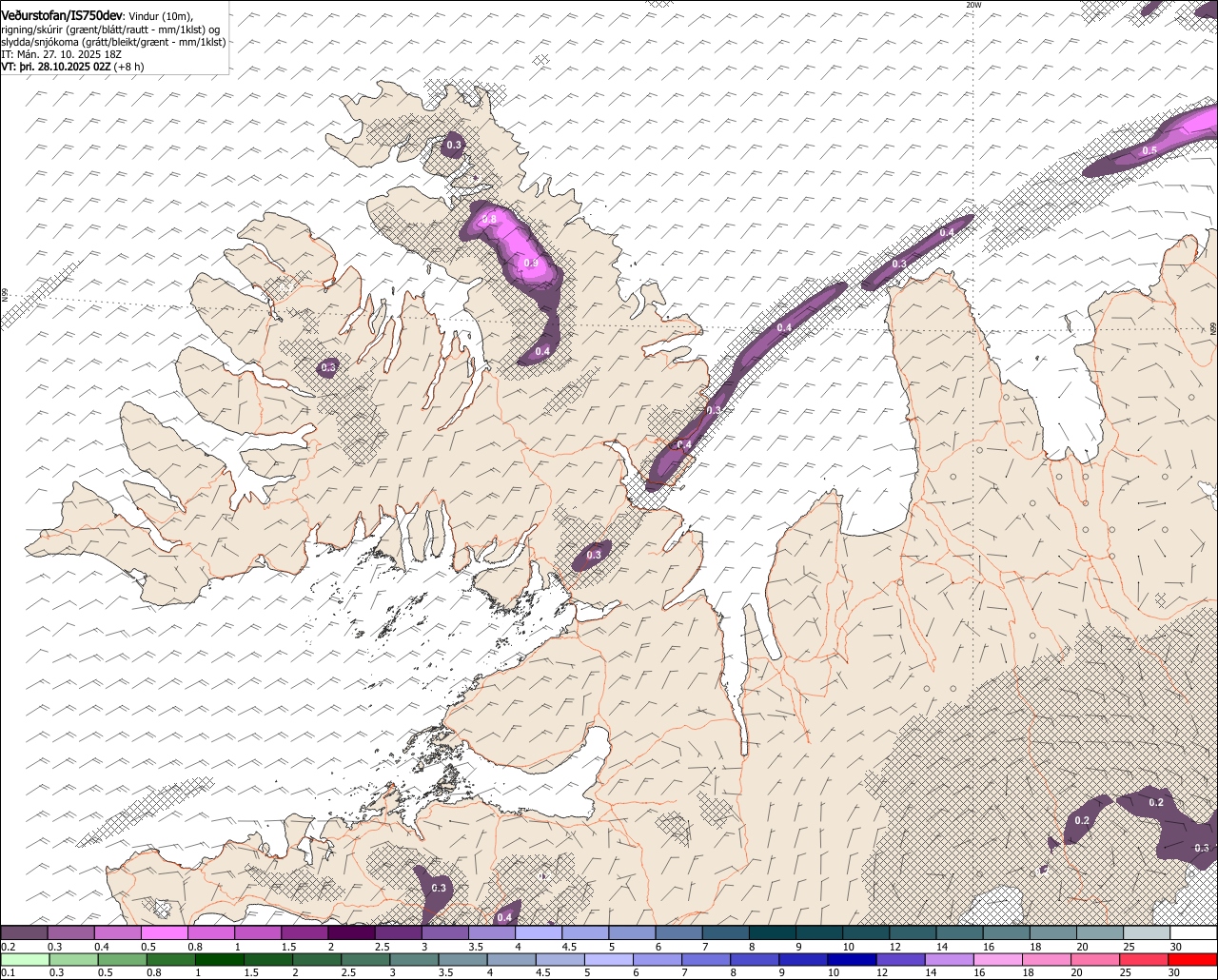This screenshot has height=980, width=1218.
Task: Click the 20W longitude label
Action: point(972,5)
